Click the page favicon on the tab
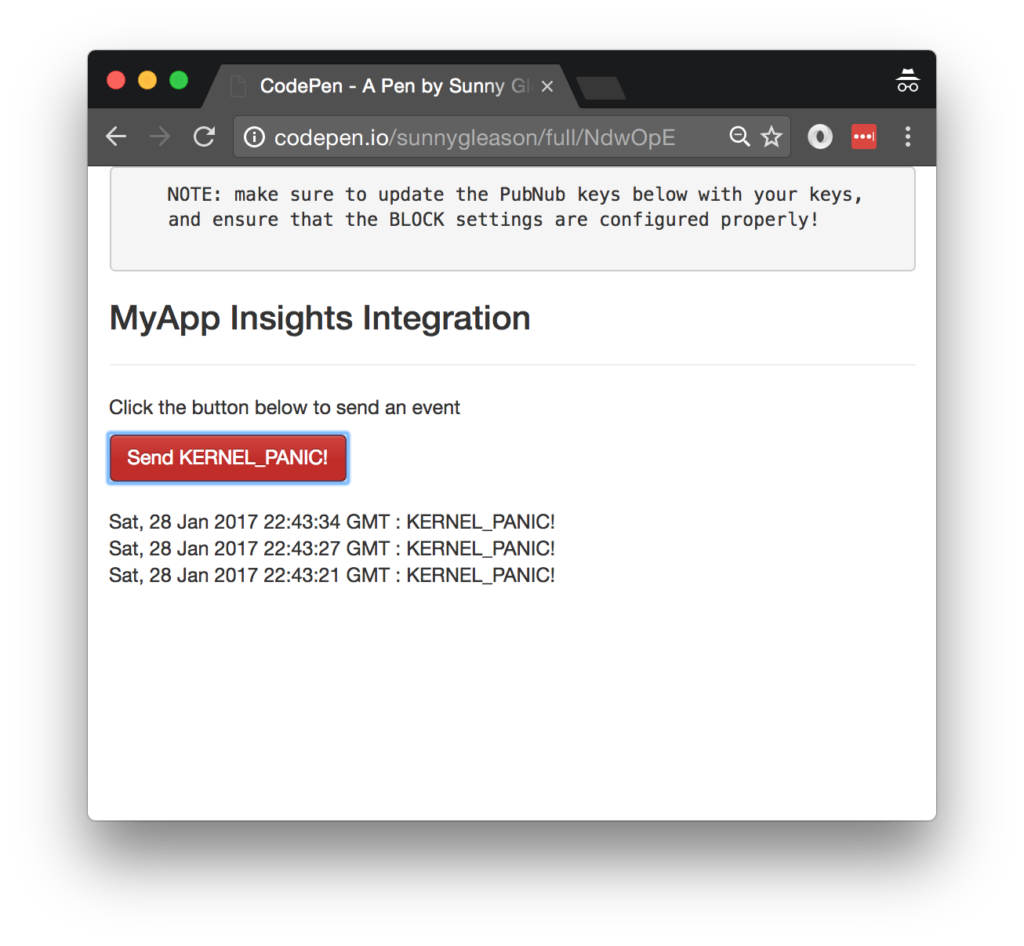 pos(237,86)
